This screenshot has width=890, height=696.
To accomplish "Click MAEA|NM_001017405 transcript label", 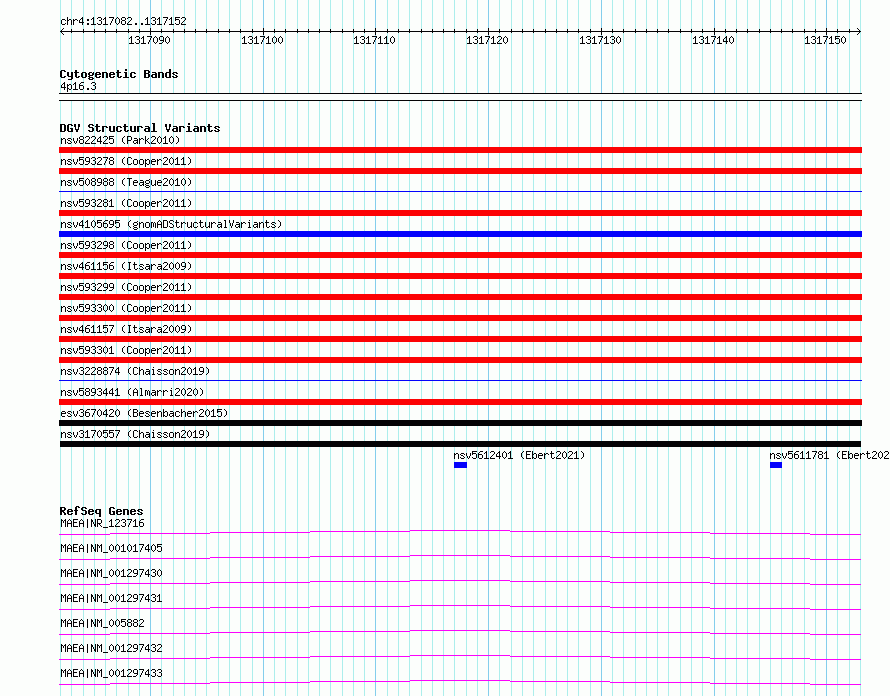I will [111, 548].
